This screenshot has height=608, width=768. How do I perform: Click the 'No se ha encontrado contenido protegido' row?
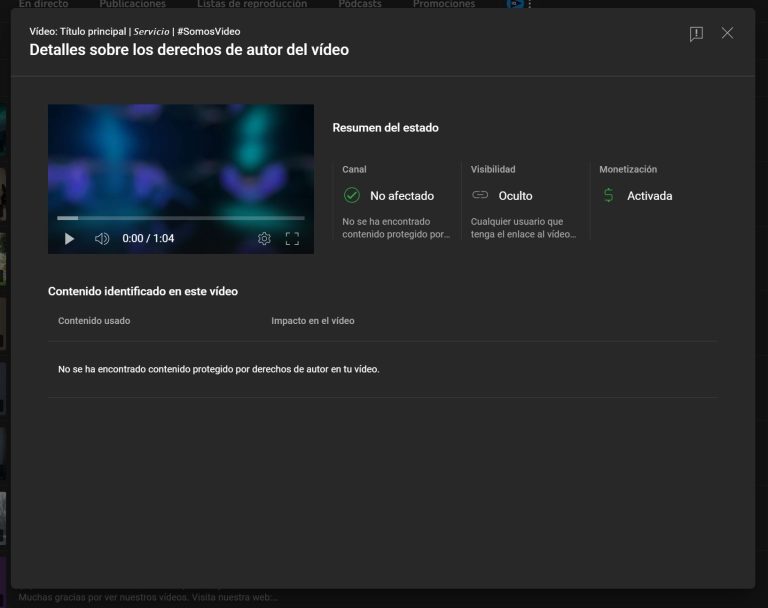383,369
